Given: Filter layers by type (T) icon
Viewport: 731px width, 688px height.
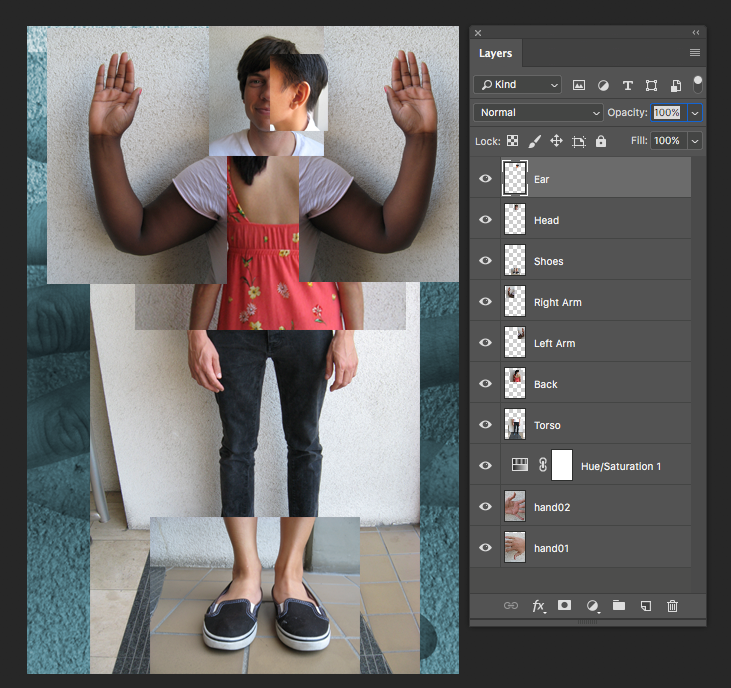Looking at the screenshot, I should pyautogui.click(x=627, y=85).
